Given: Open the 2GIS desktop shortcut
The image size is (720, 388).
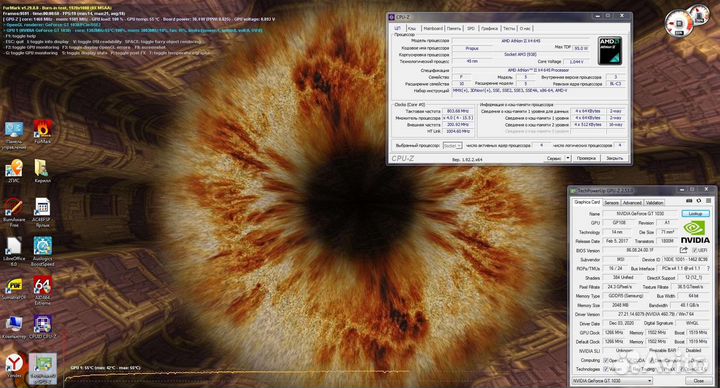Looking at the screenshot, I should [x=14, y=171].
